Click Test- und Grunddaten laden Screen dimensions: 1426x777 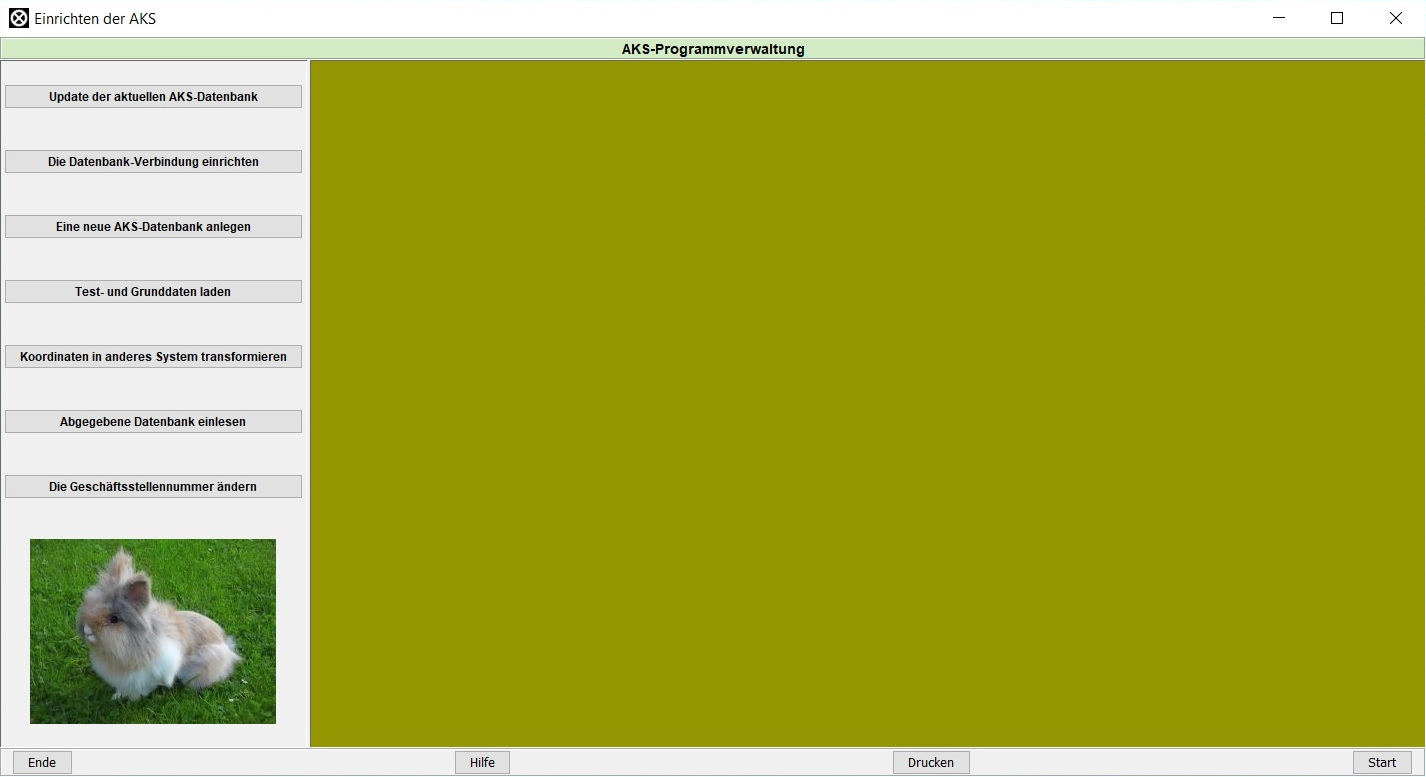coord(153,292)
